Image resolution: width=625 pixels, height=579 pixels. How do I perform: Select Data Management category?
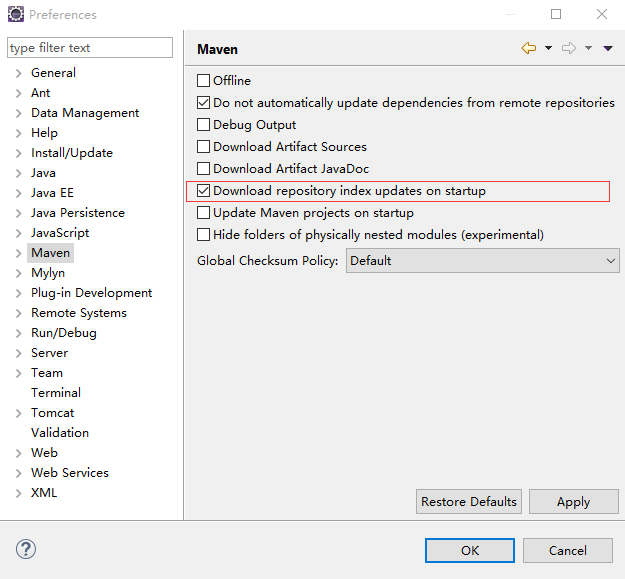(85, 113)
